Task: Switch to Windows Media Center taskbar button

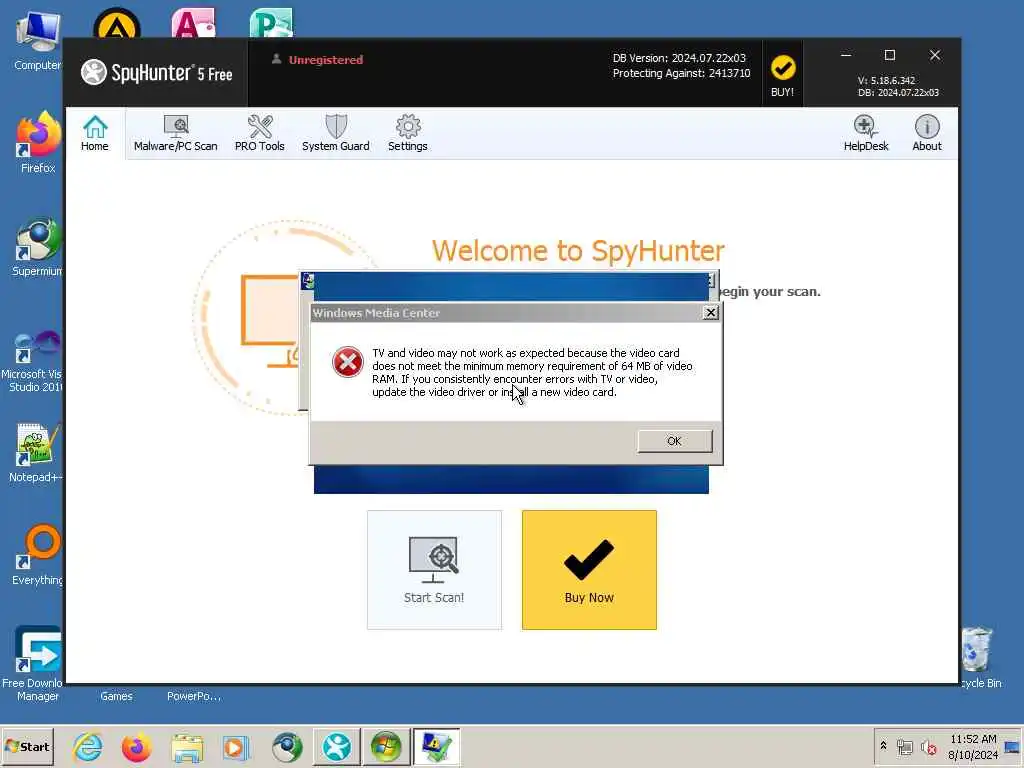Action: [x=386, y=747]
